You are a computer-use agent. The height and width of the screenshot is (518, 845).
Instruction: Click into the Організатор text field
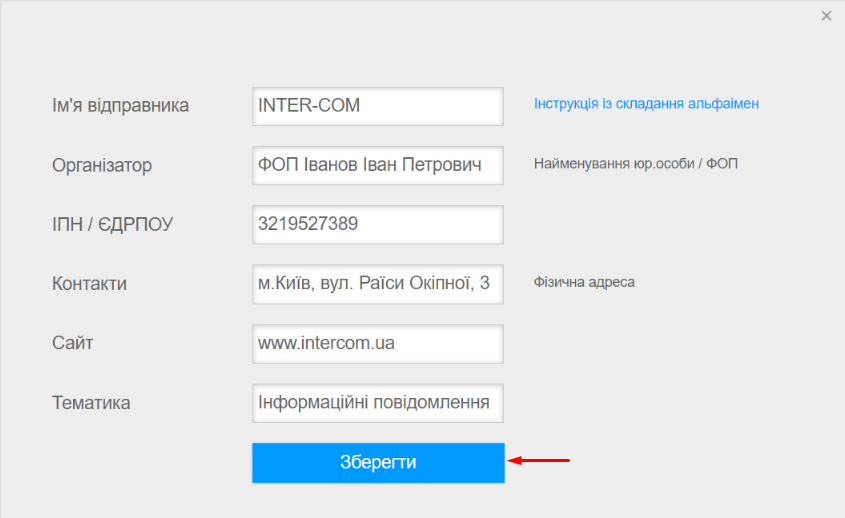pyautogui.click(x=377, y=165)
